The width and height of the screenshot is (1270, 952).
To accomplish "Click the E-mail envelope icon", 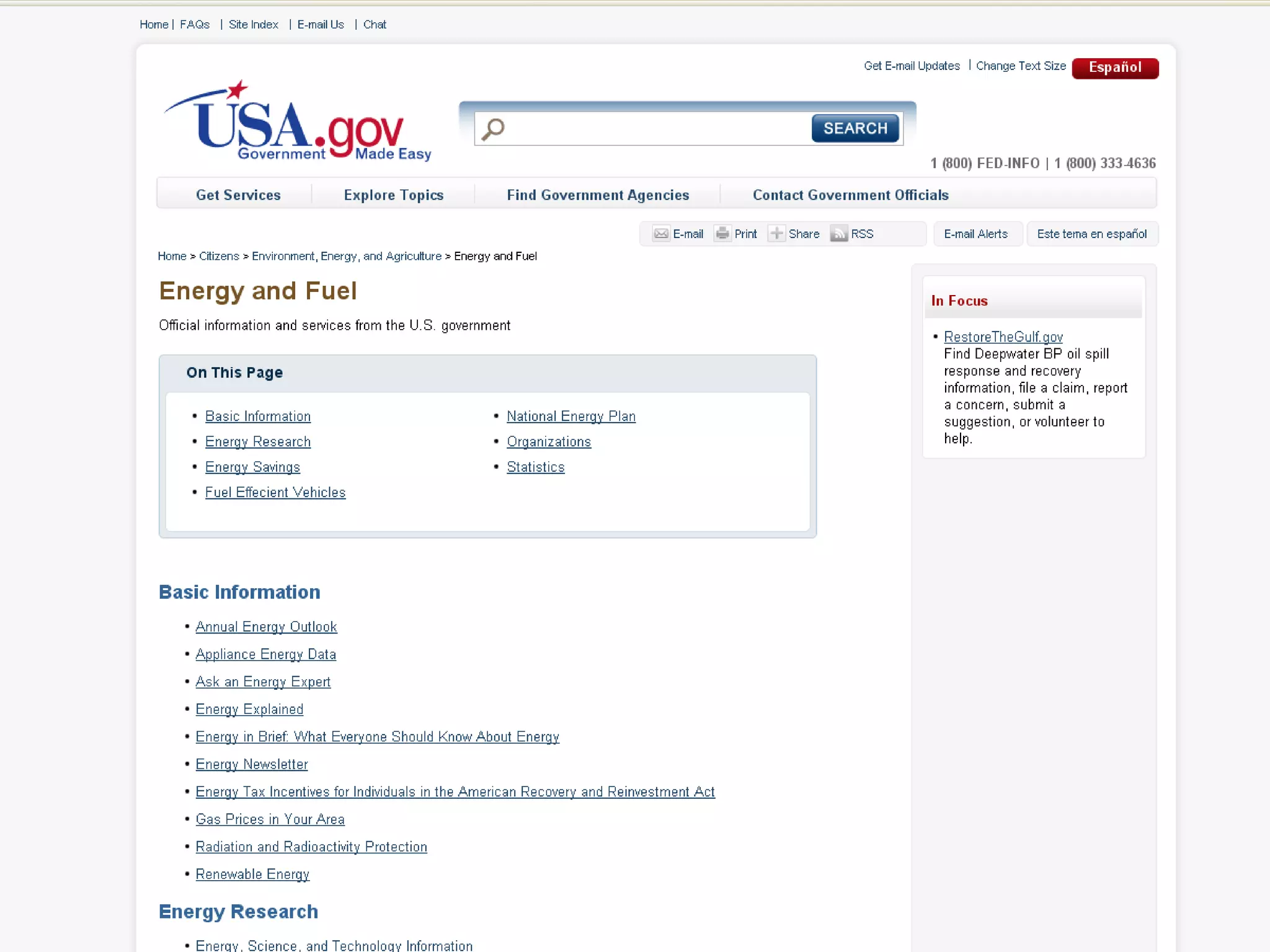I will click(x=661, y=234).
